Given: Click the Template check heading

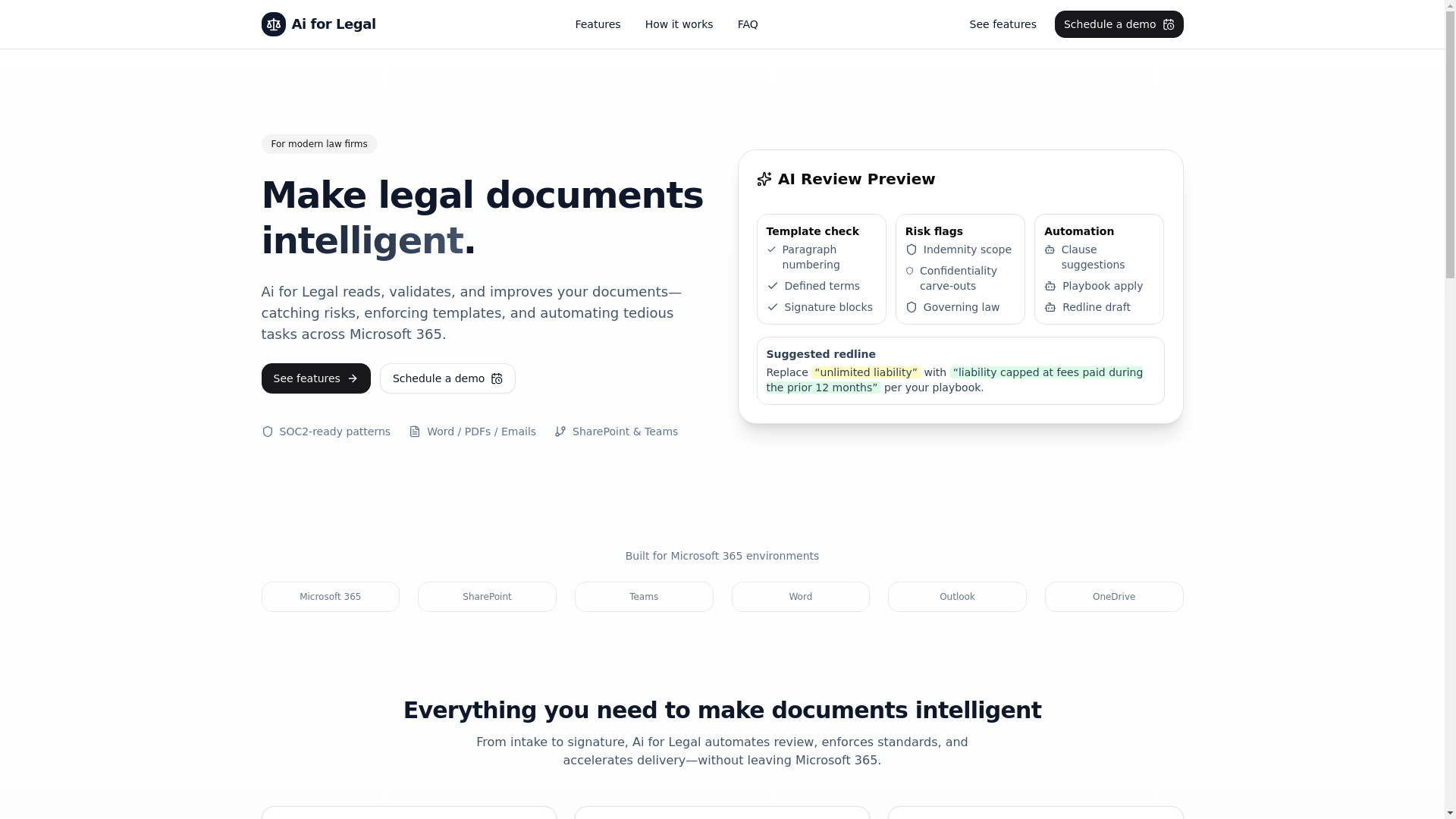Looking at the screenshot, I should coord(813,231).
